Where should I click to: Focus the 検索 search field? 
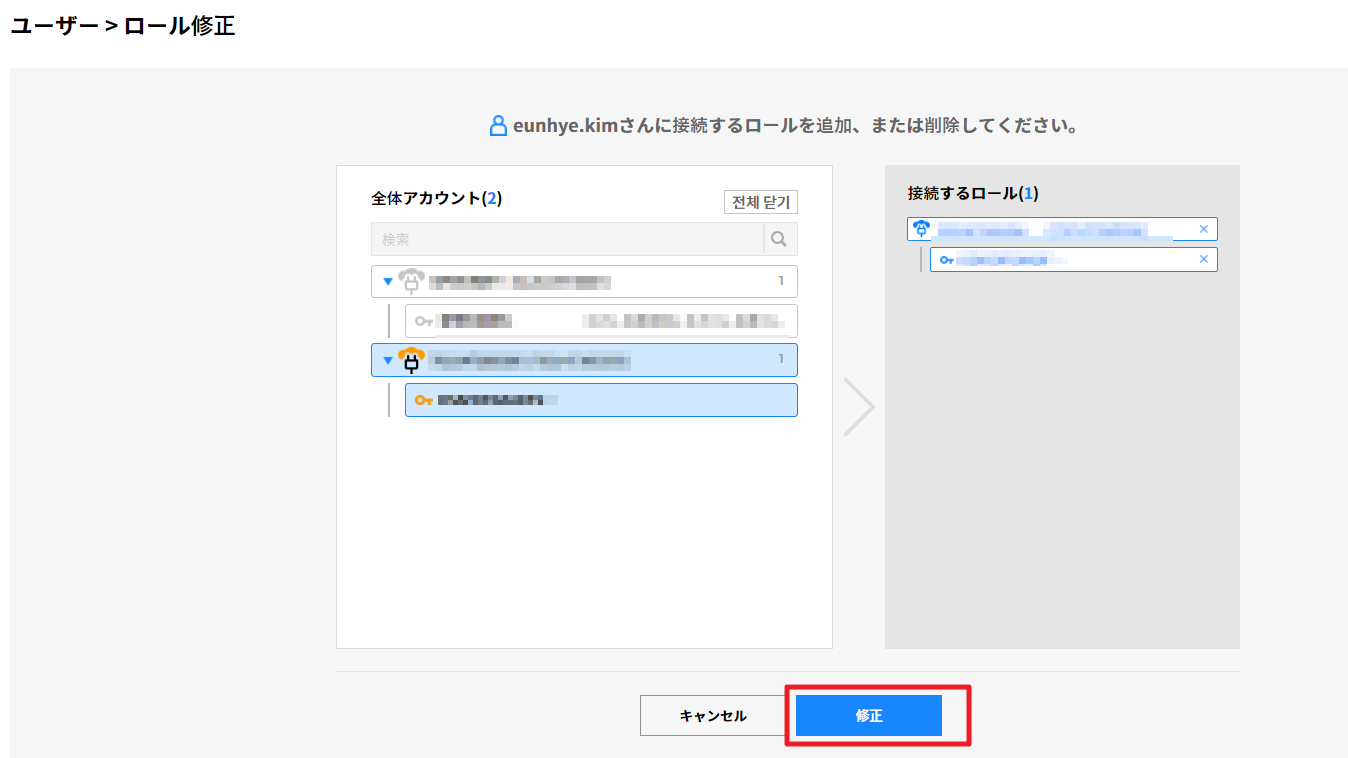pyautogui.click(x=566, y=240)
